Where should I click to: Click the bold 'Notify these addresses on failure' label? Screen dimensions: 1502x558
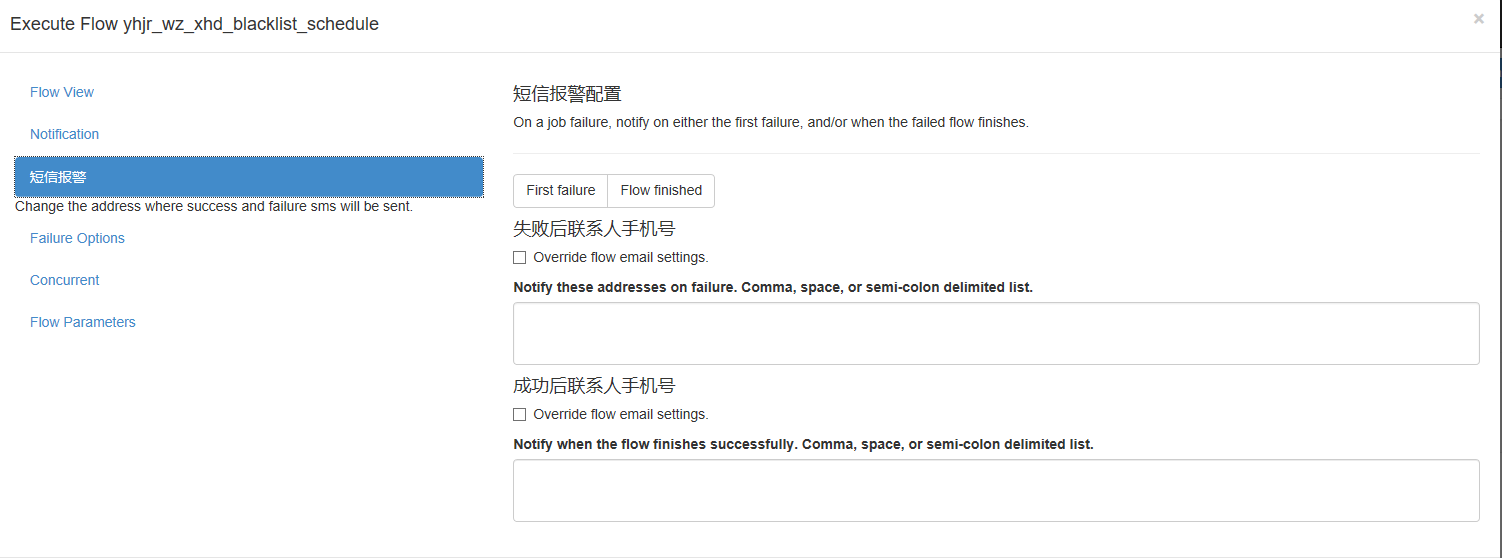pos(773,287)
